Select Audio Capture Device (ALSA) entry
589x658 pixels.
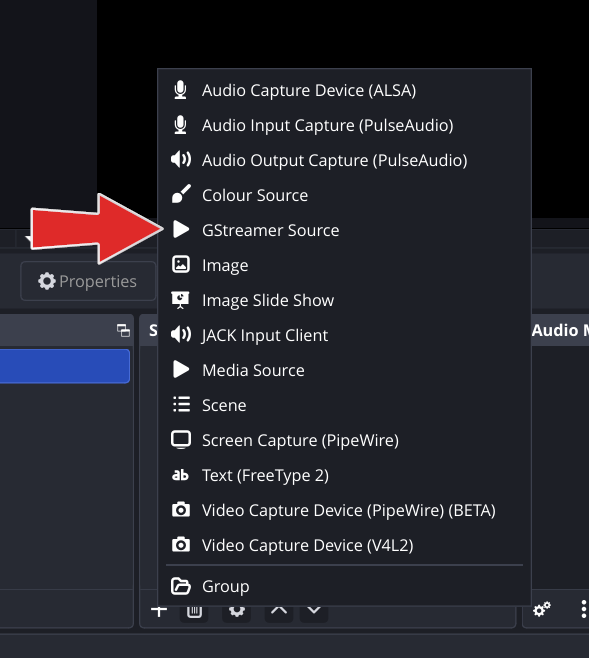344,90
